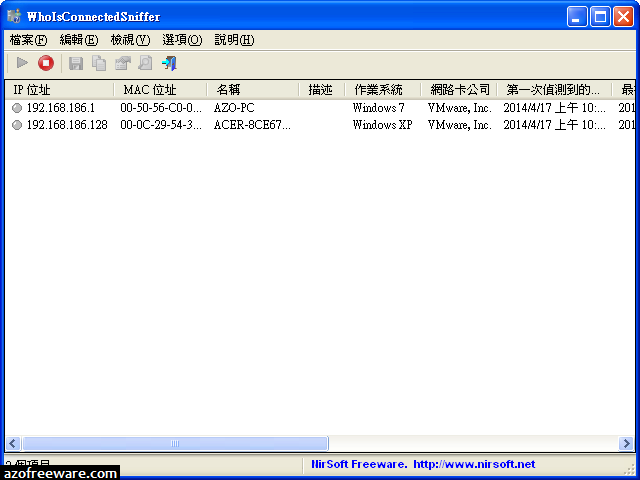Click first-detected time cell in ACER-8CE67 row
Viewport: 640px width, 480px height.
click(554, 125)
